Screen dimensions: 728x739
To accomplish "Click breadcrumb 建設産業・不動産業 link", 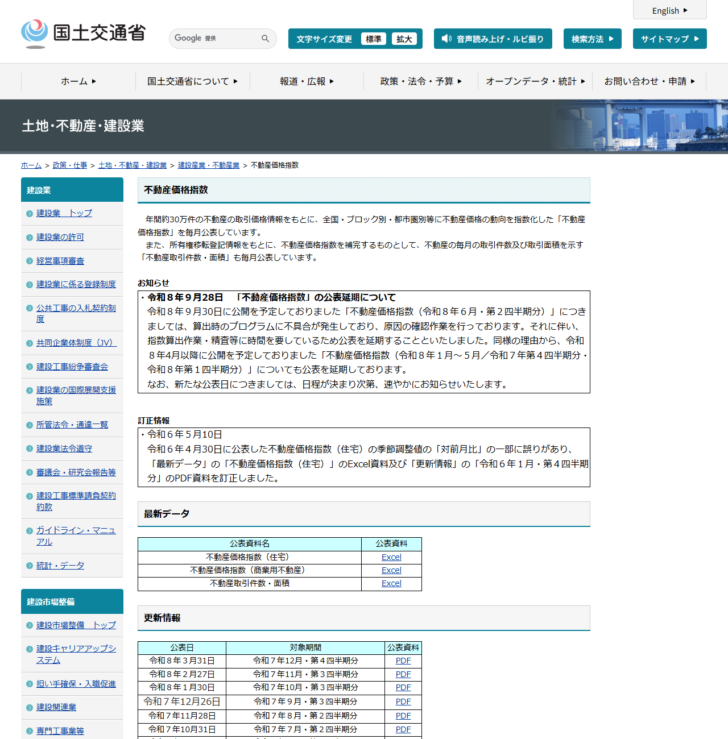I will 209,165.
